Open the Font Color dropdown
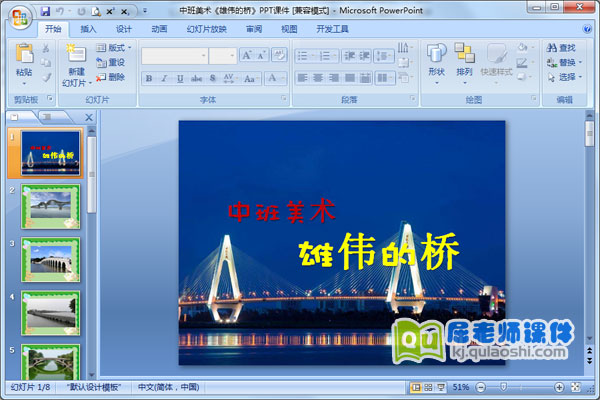Viewport: 600px width, 400px height. (x=276, y=78)
